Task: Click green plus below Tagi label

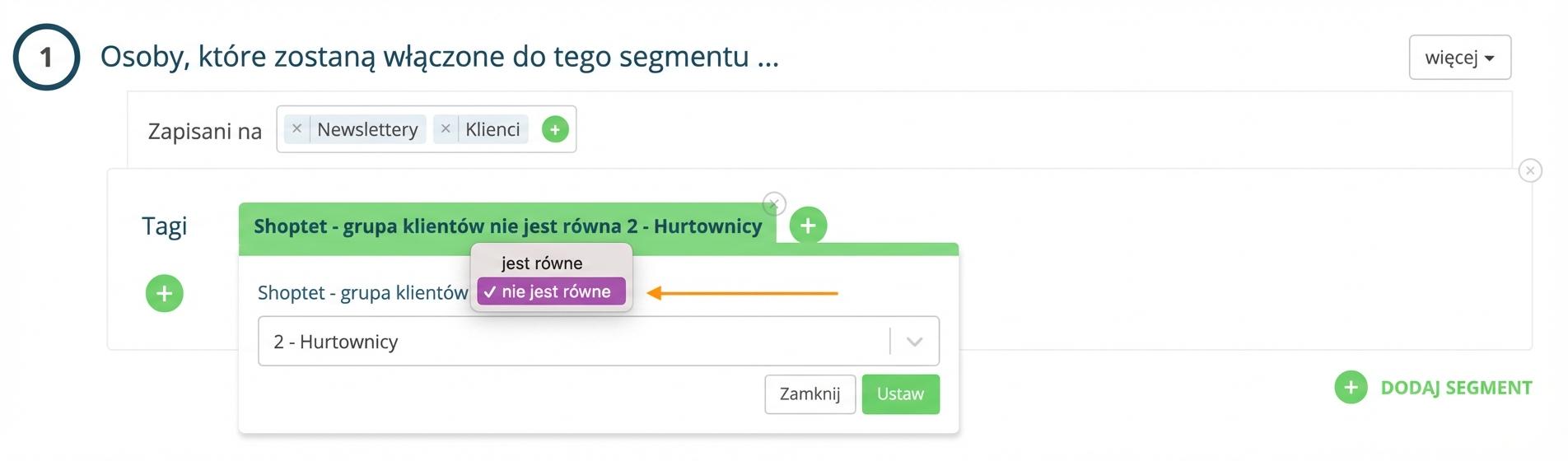Action: click(165, 293)
